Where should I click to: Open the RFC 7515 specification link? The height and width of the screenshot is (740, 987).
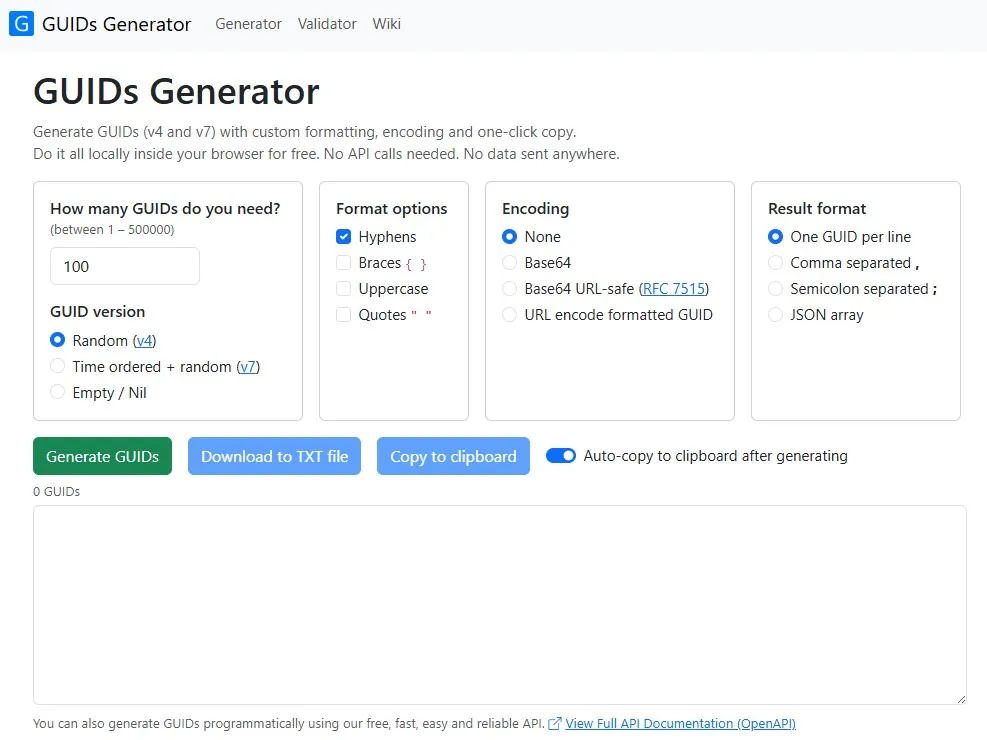tap(675, 288)
